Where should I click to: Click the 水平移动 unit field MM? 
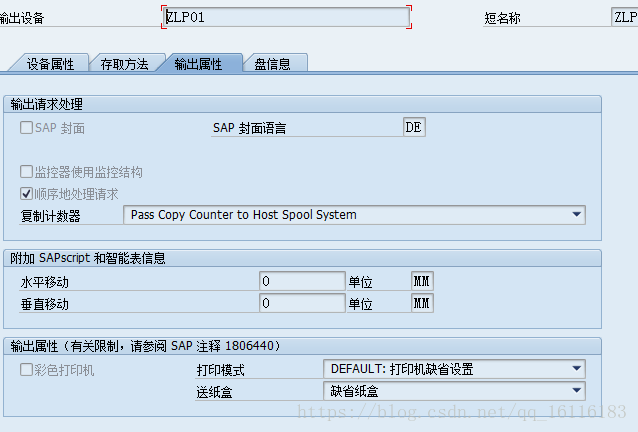(x=422, y=281)
